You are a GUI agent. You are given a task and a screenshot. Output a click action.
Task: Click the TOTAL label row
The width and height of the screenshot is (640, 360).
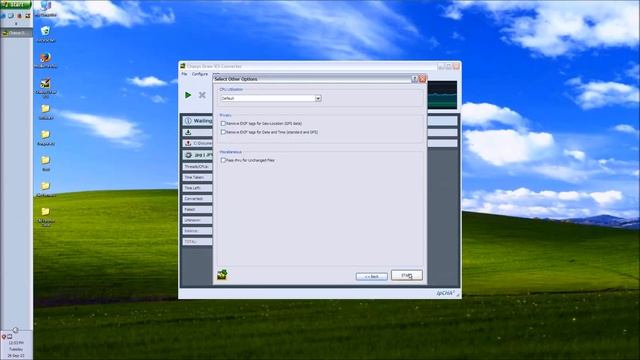198,242
